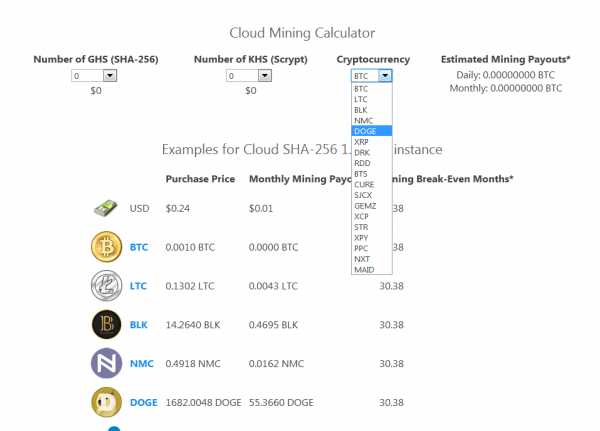Image resolution: width=600 pixels, height=431 pixels.
Task: Select LTC in the cryptocurrency list
Action: point(372,100)
